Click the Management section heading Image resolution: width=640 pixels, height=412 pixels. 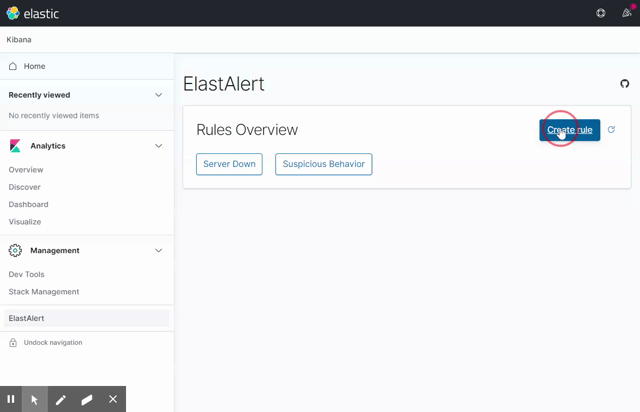pos(55,250)
